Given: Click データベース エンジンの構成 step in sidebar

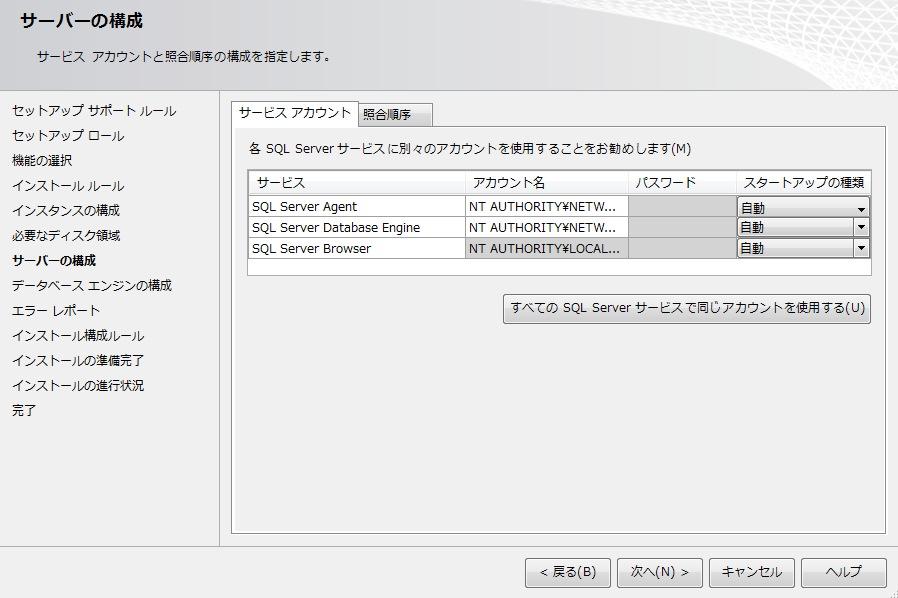Looking at the screenshot, I should (92, 286).
